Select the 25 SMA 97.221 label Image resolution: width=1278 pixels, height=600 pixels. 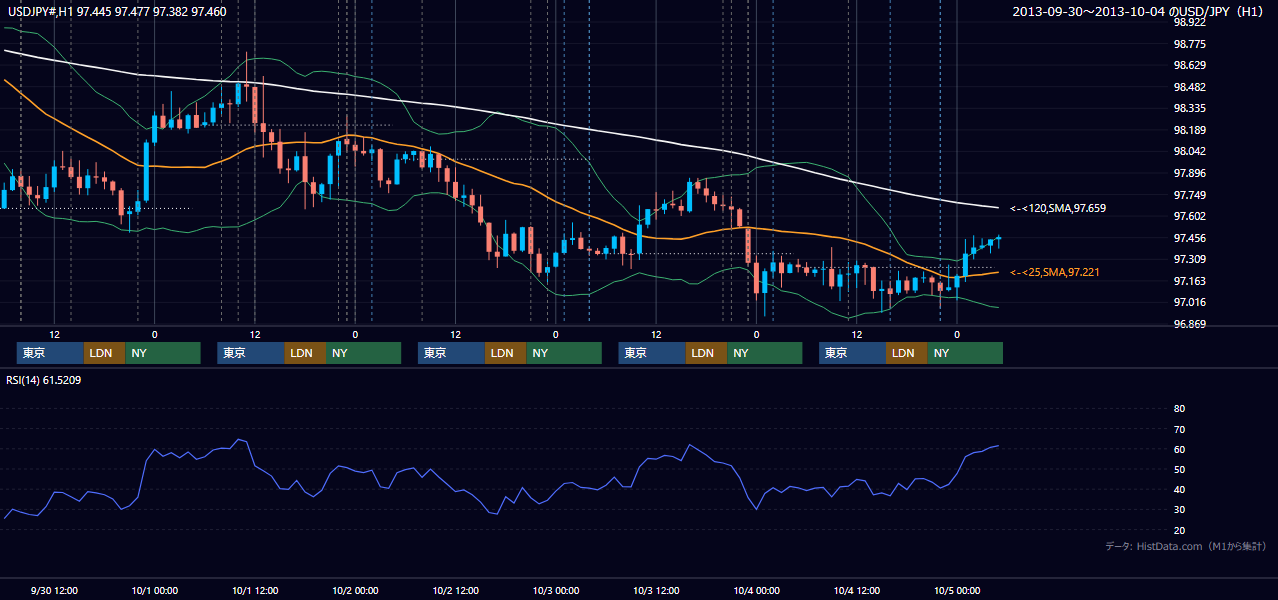click(x=1055, y=272)
